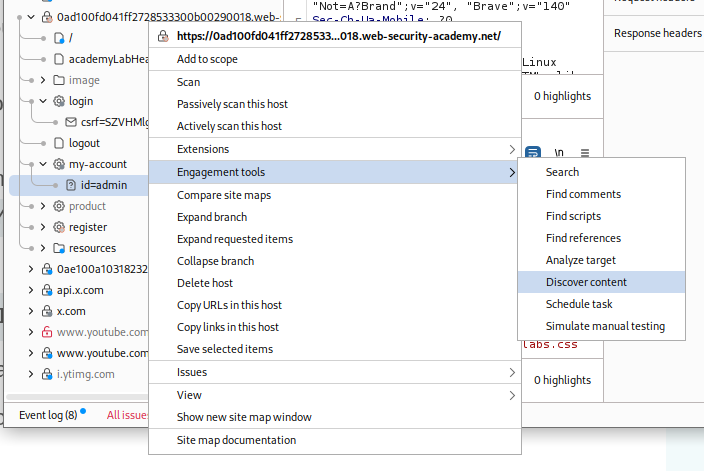Screen dimensions: 704x471
Task: Select Add to scope in context menu
Action: (207, 60)
